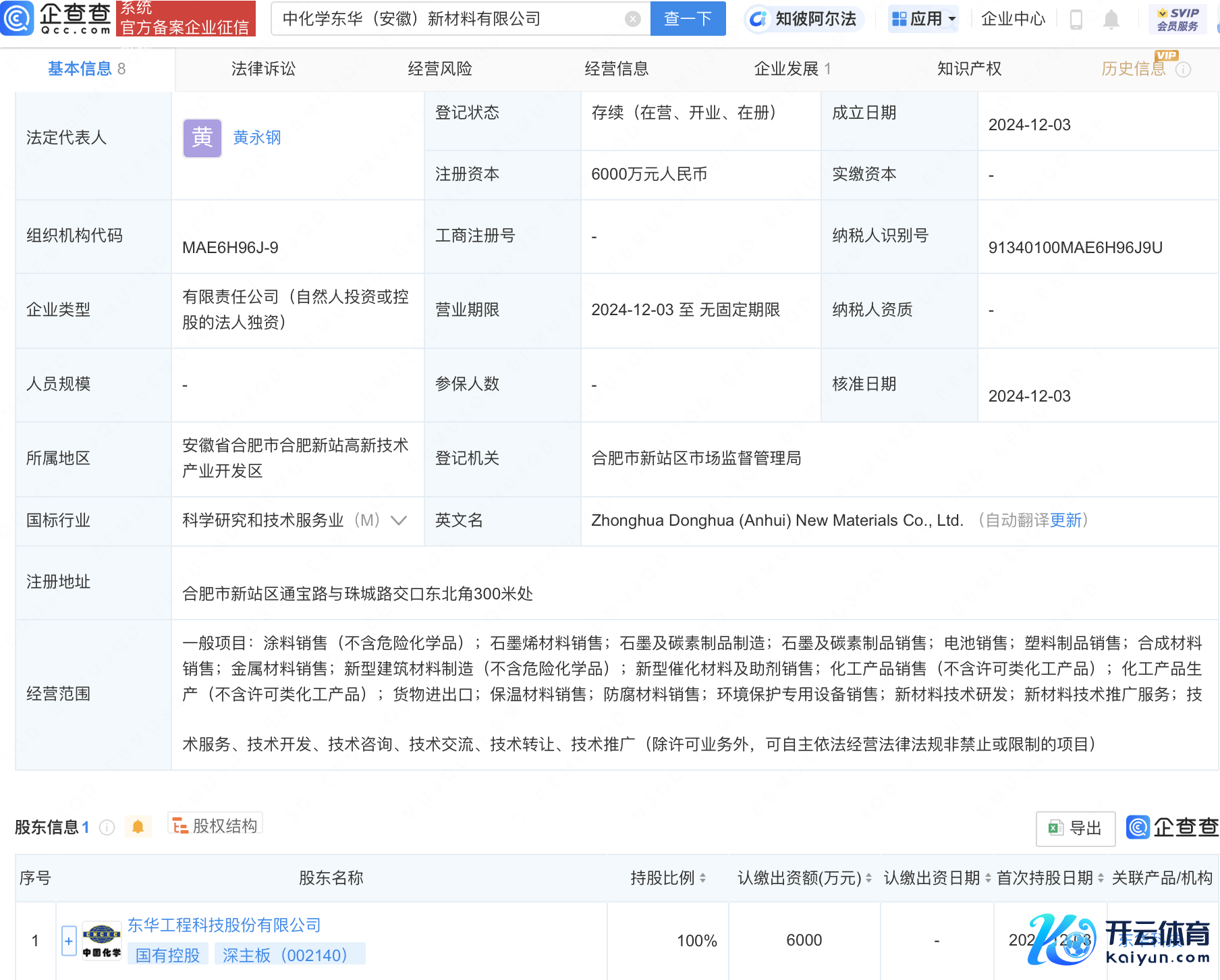Switch to the 知识产权 tab
The width and height of the screenshot is (1220, 980).
[969, 69]
